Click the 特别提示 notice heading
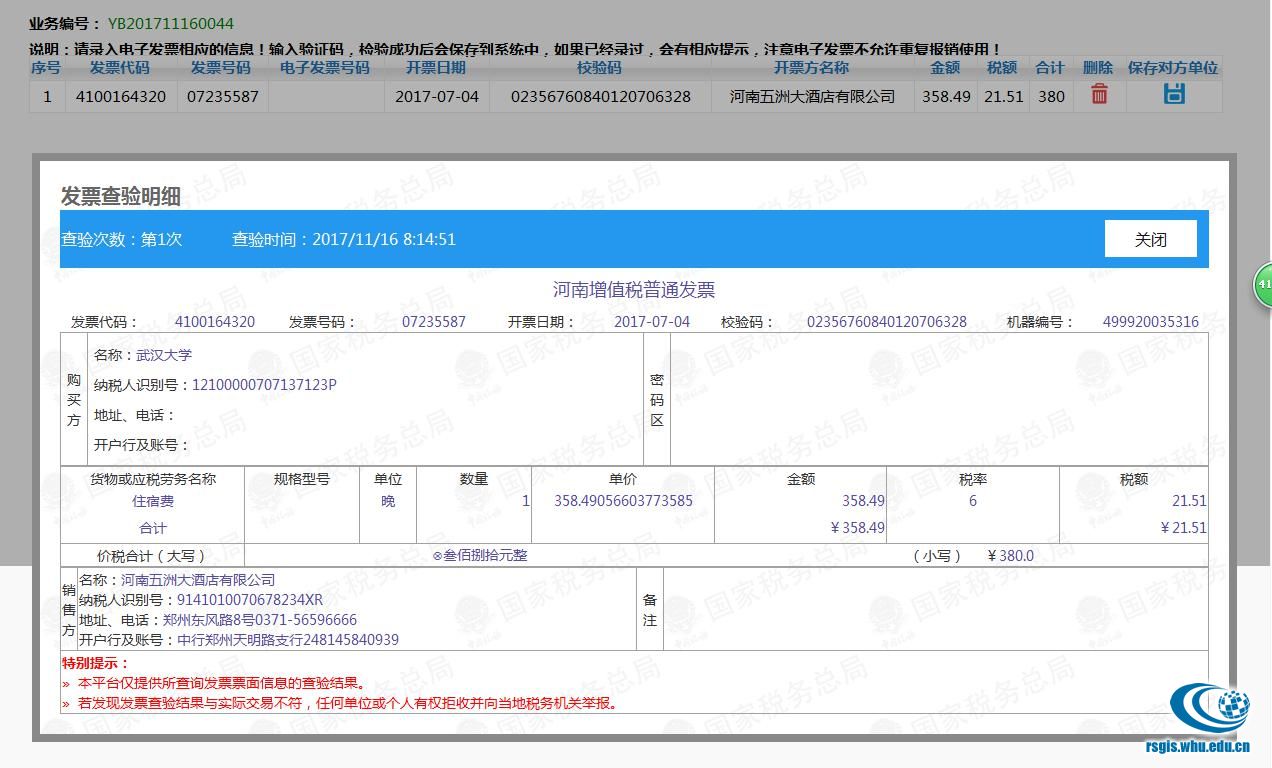 pyautogui.click(x=96, y=663)
